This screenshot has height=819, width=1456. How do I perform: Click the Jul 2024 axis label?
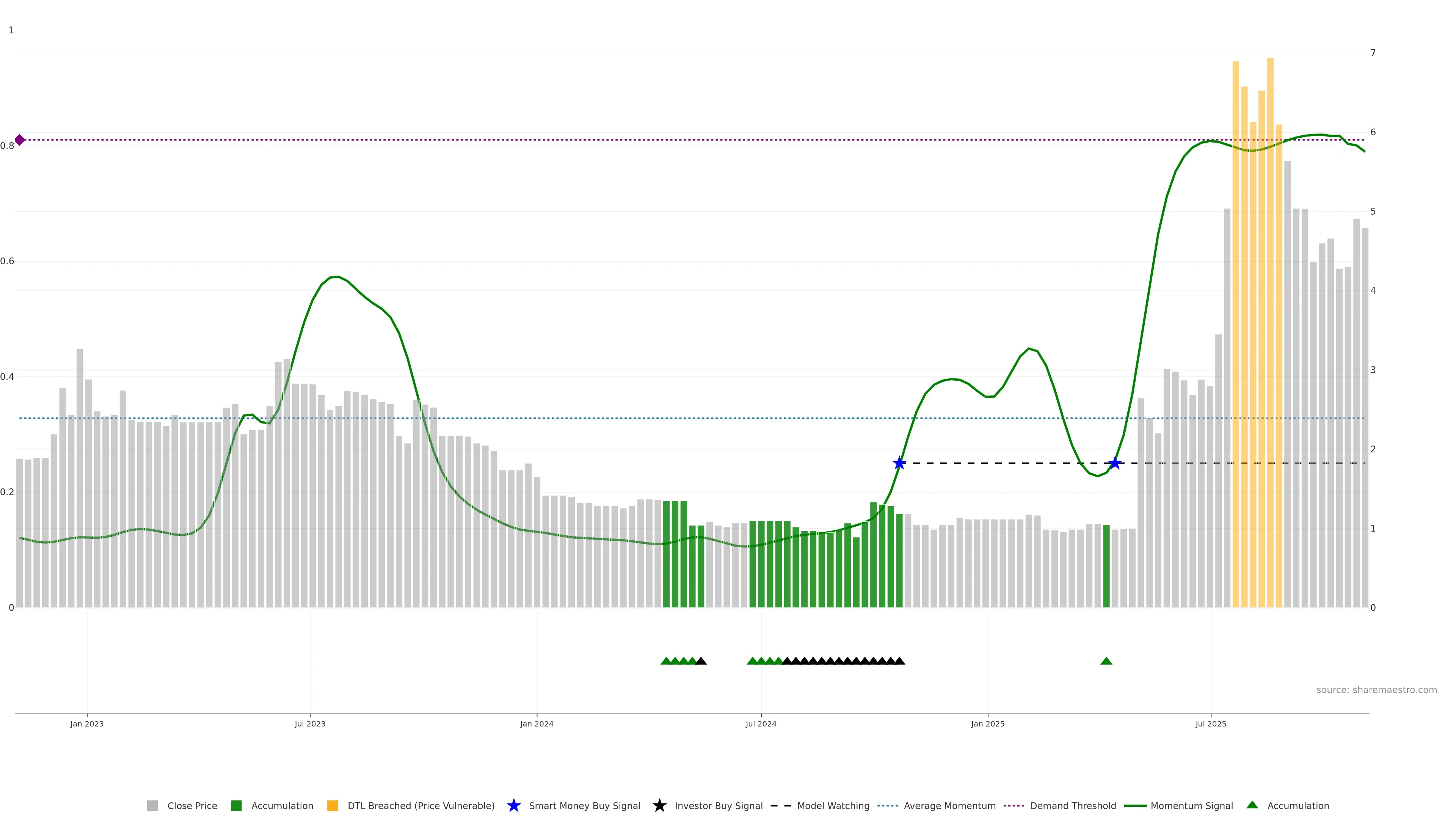pyautogui.click(x=761, y=724)
